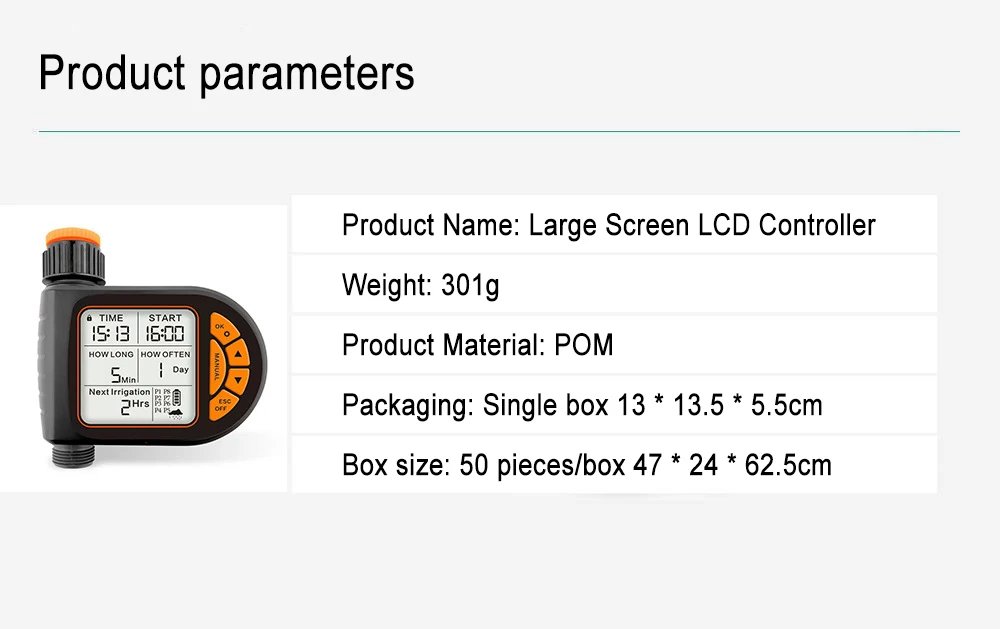Image resolution: width=1000 pixels, height=629 pixels.
Task: Click the P1–P8 program list
Action: (x=163, y=403)
